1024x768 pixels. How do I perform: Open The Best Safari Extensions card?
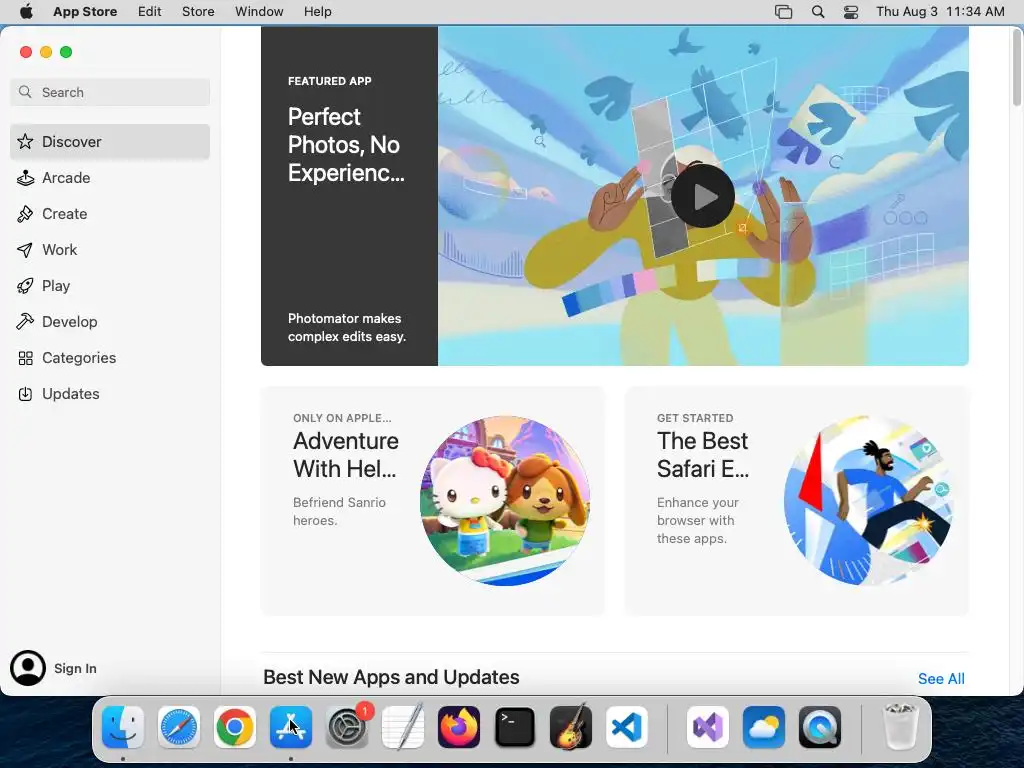[797, 501]
